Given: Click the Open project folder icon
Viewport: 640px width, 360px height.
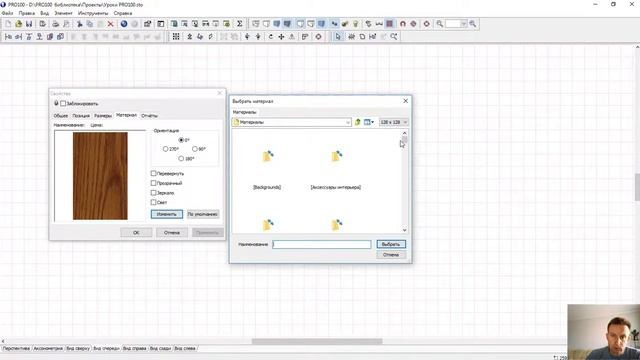Looking at the screenshot, I should 18,24.
